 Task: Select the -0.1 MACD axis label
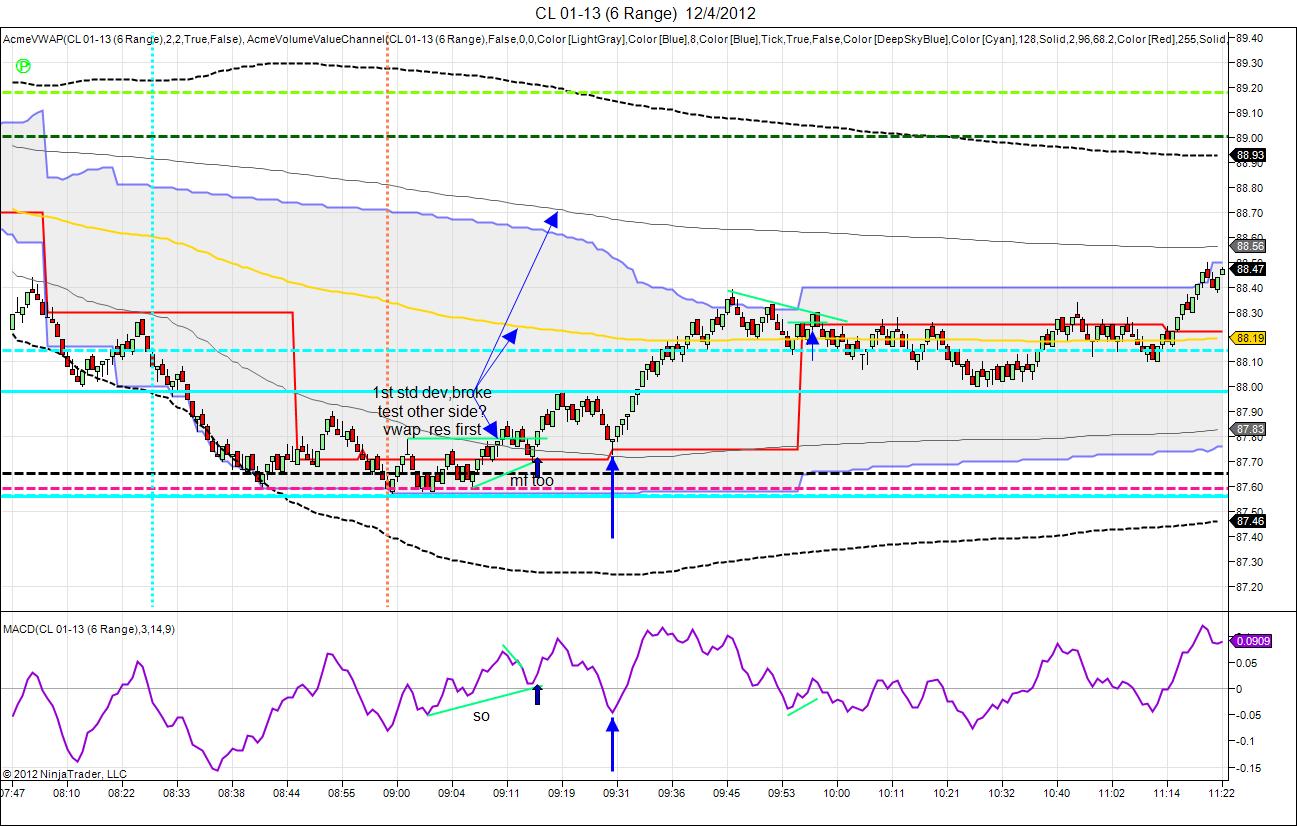(x=1247, y=741)
